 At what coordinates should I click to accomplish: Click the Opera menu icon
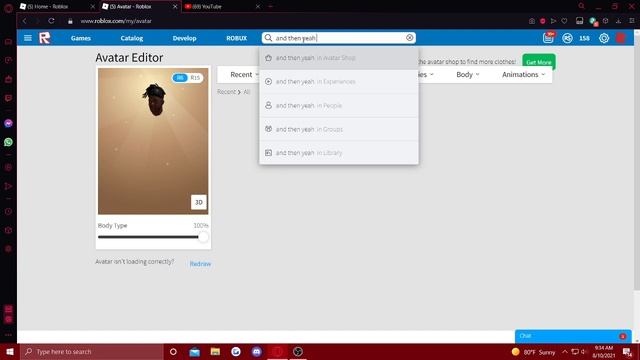[8, 8]
